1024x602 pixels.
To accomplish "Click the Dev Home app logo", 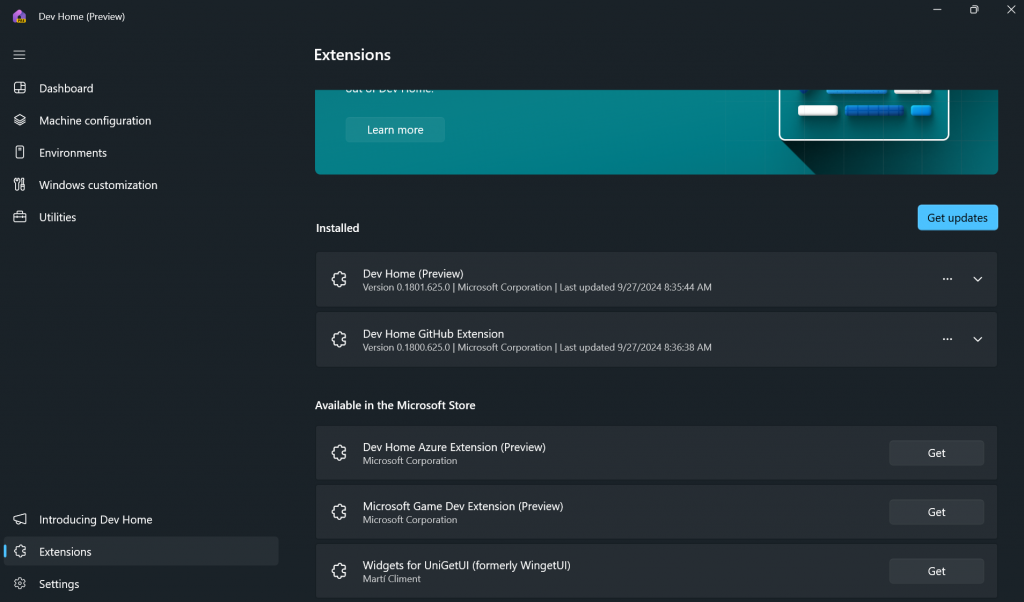I will [x=19, y=16].
